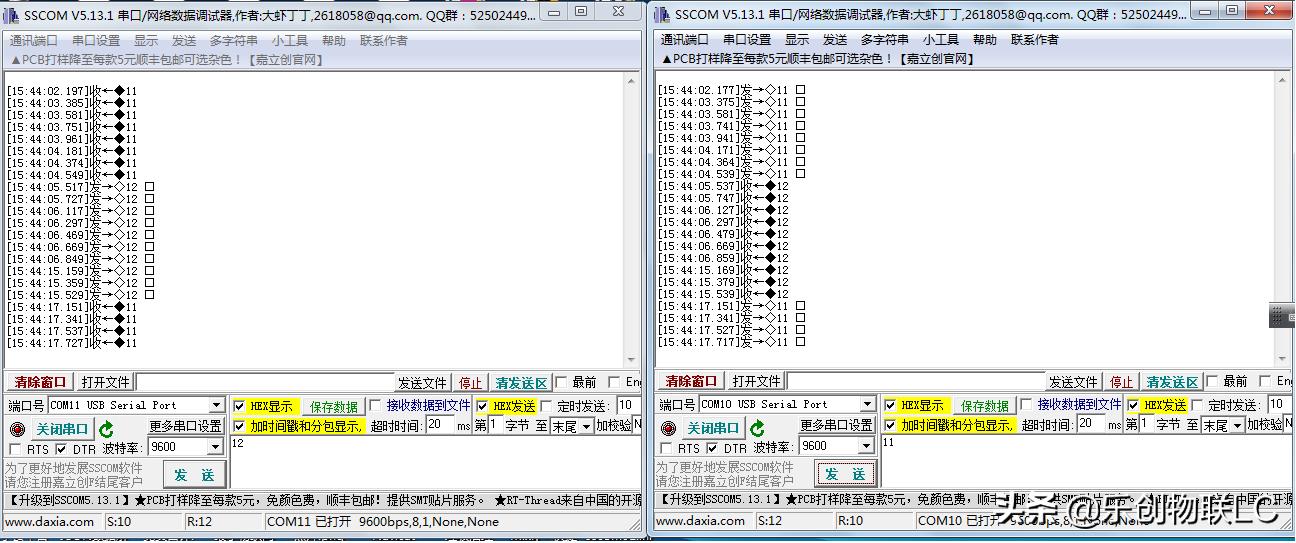Click 发送文件 in the COM11 window
1296x543 pixels.
point(422,383)
